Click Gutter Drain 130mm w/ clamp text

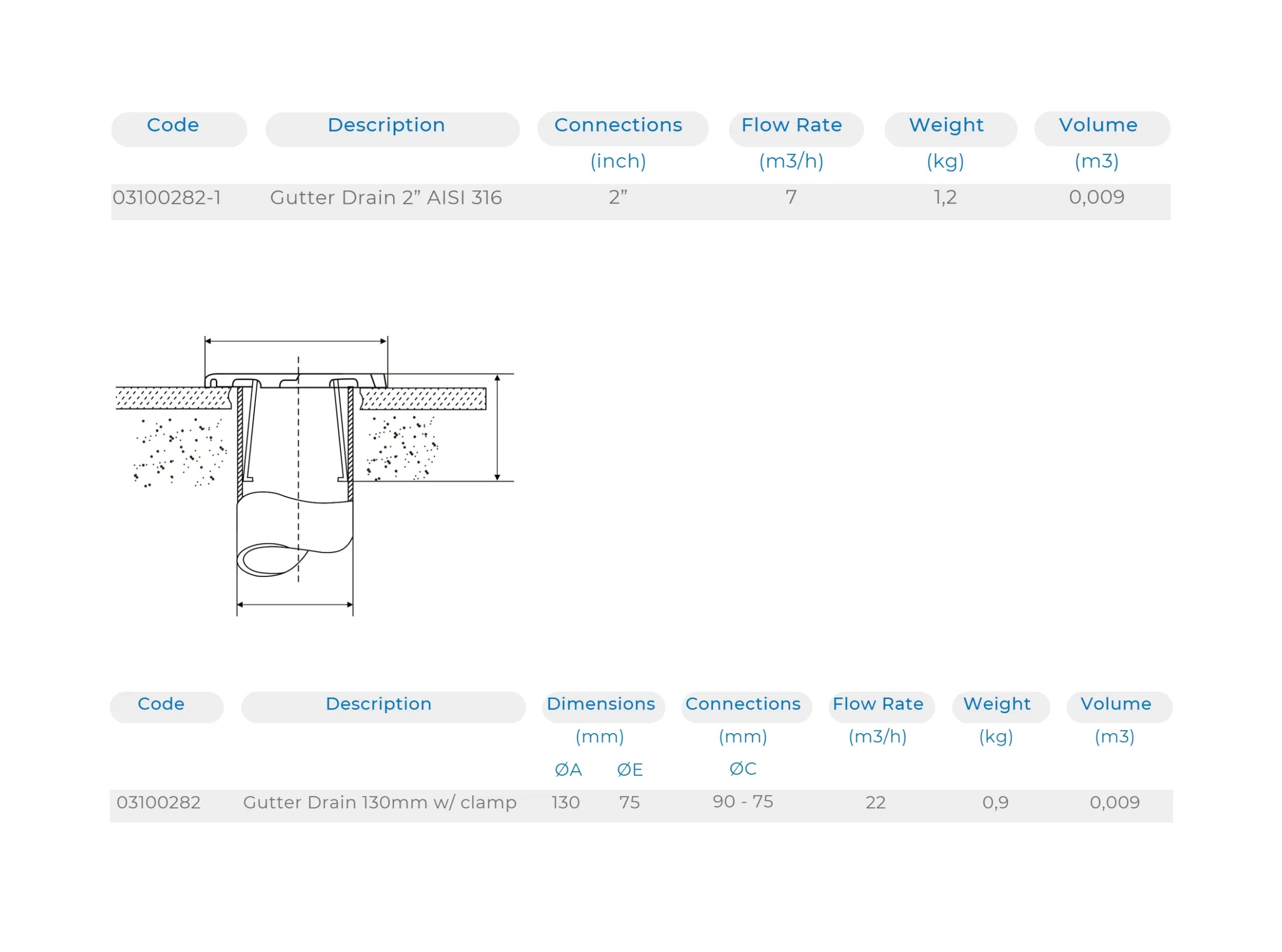click(380, 802)
